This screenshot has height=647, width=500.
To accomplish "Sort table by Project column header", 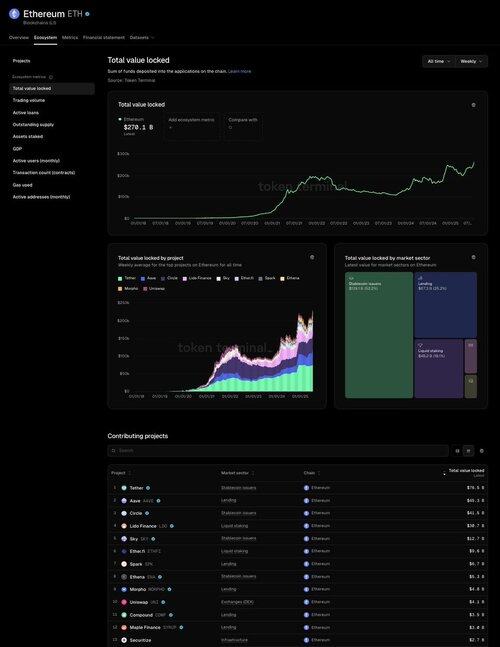I will (x=120, y=473).
